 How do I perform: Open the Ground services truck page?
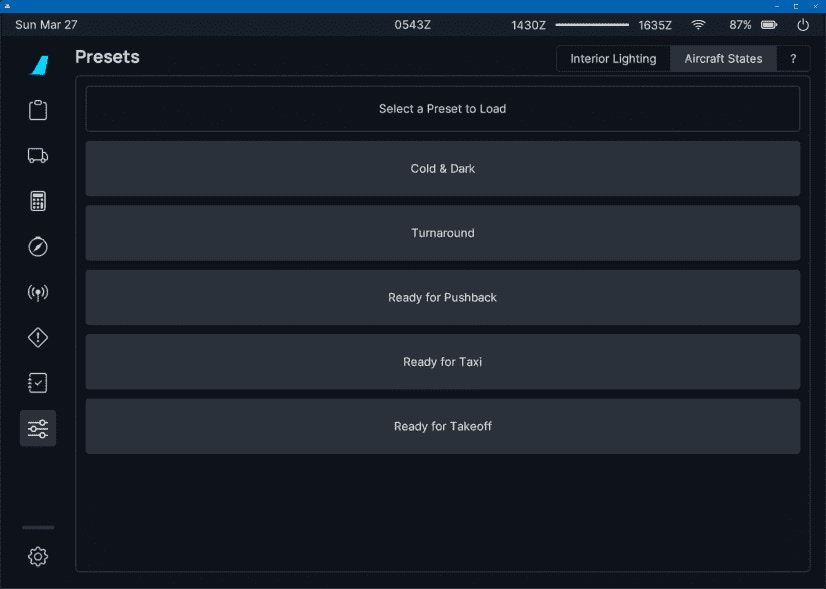point(38,155)
